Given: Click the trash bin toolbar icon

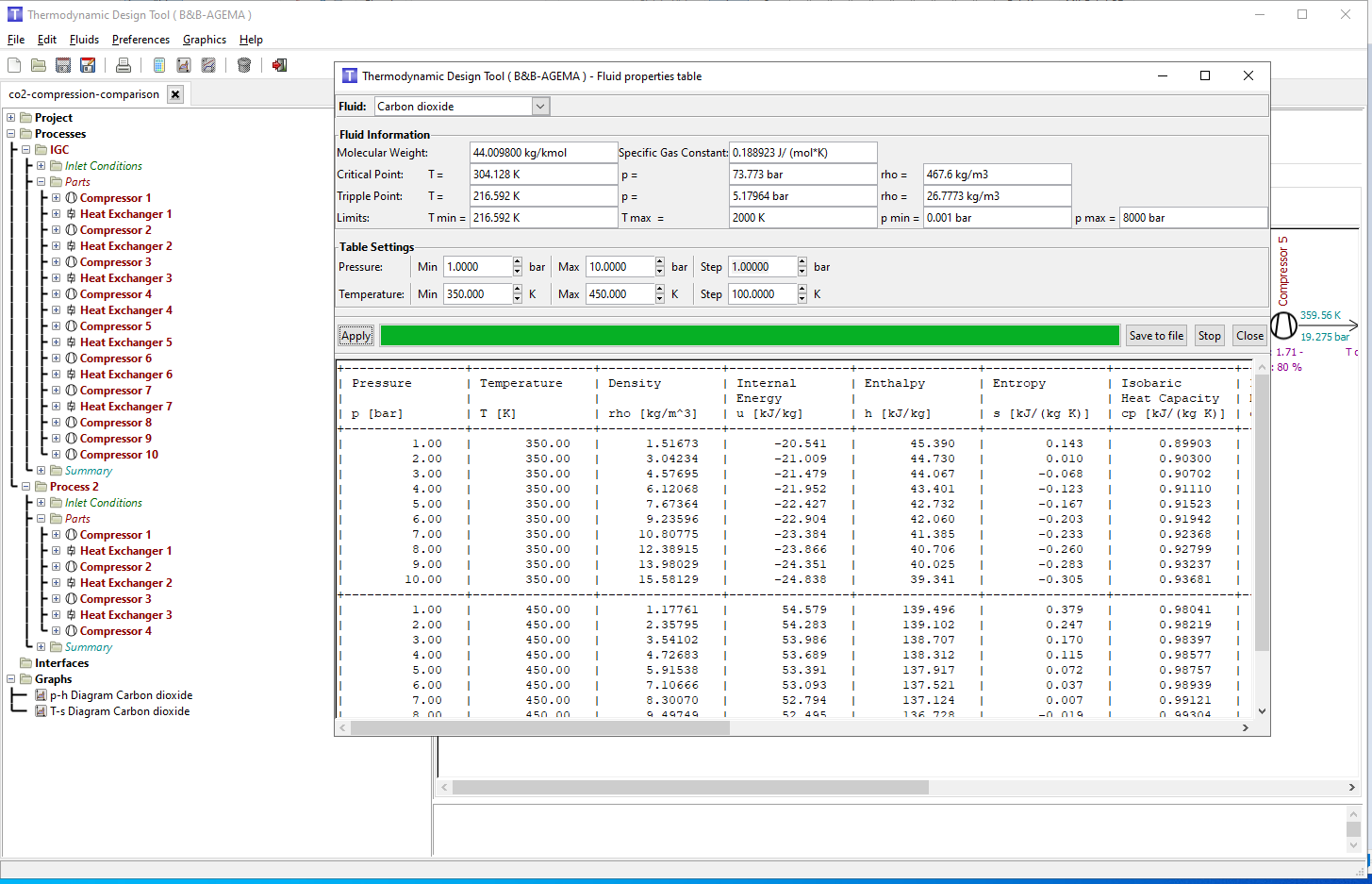Looking at the screenshot, I should 244,65.
